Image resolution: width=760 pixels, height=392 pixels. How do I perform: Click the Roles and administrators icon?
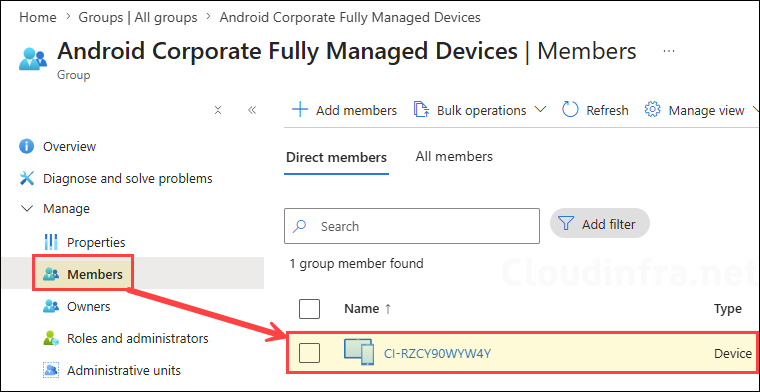(x=51, y=338)
